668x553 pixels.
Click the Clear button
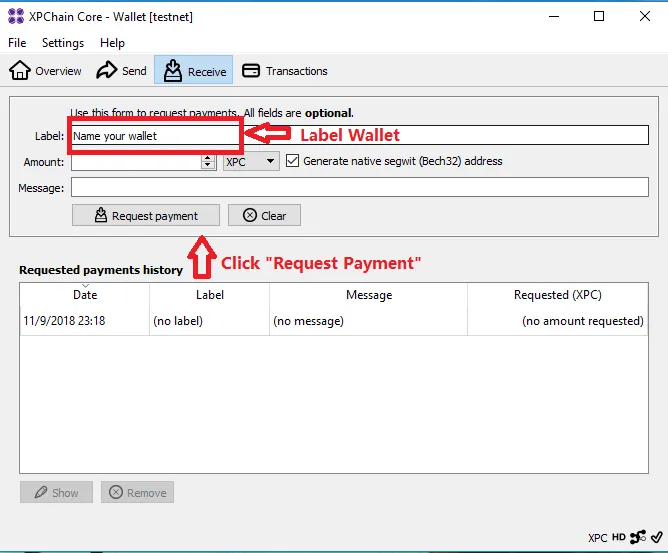tap(264, 215)
